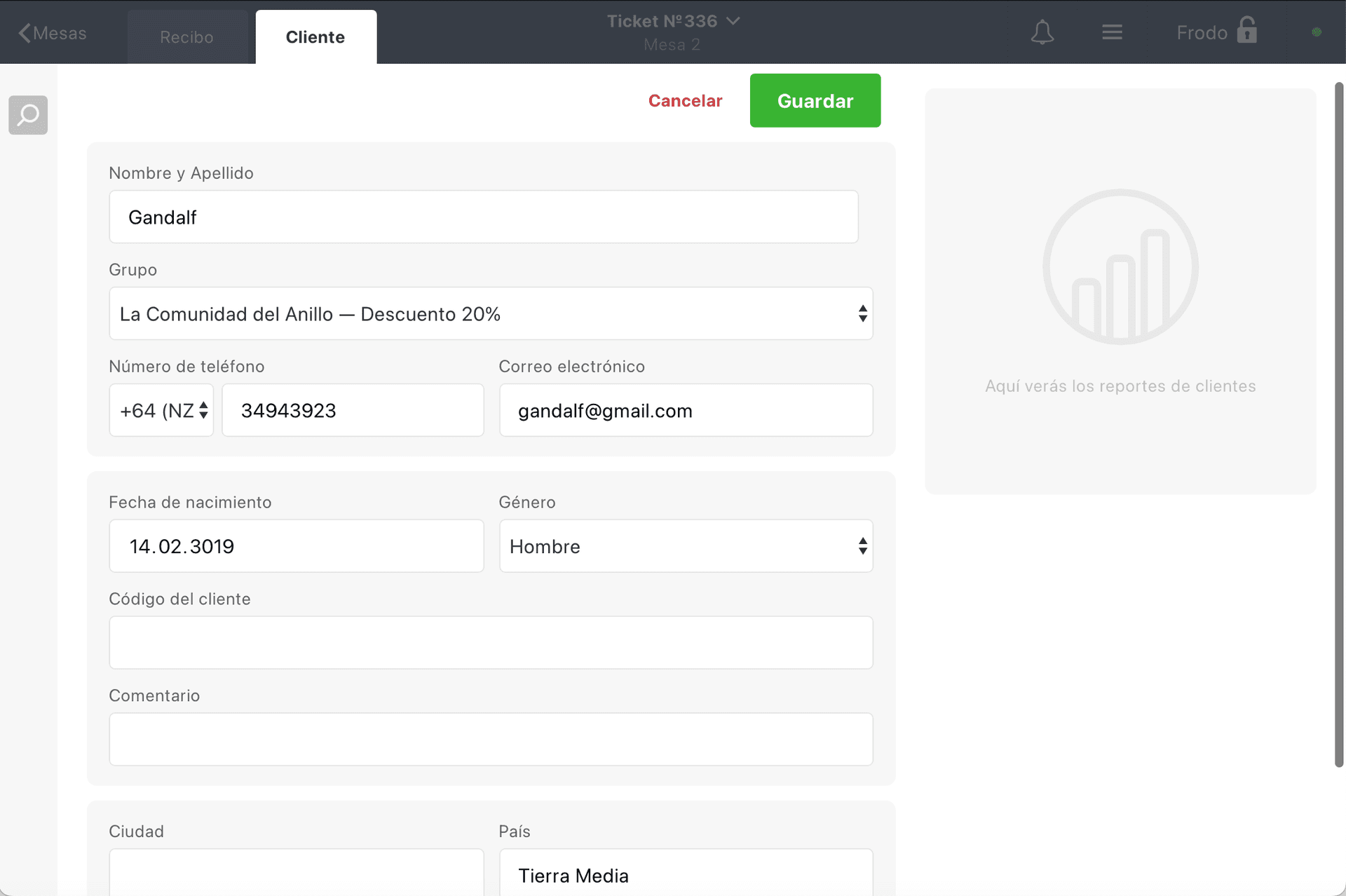The width and height of the screenshot is (1346, 896).
Task: Click the Frodo user name
Action: 1202,33
